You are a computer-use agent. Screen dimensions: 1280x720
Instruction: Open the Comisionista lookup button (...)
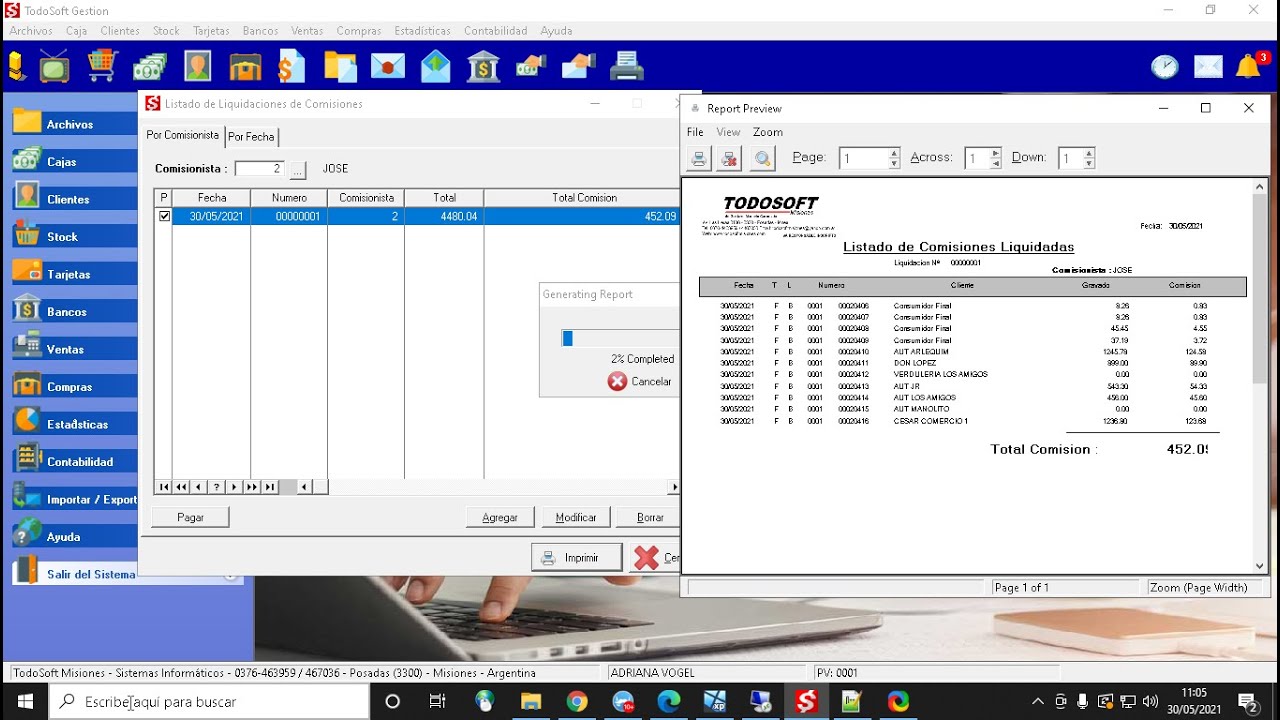click(x=297, y=170)
